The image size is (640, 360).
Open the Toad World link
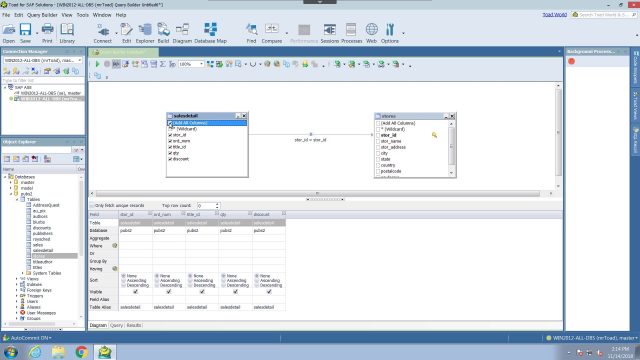pos(554,15)
